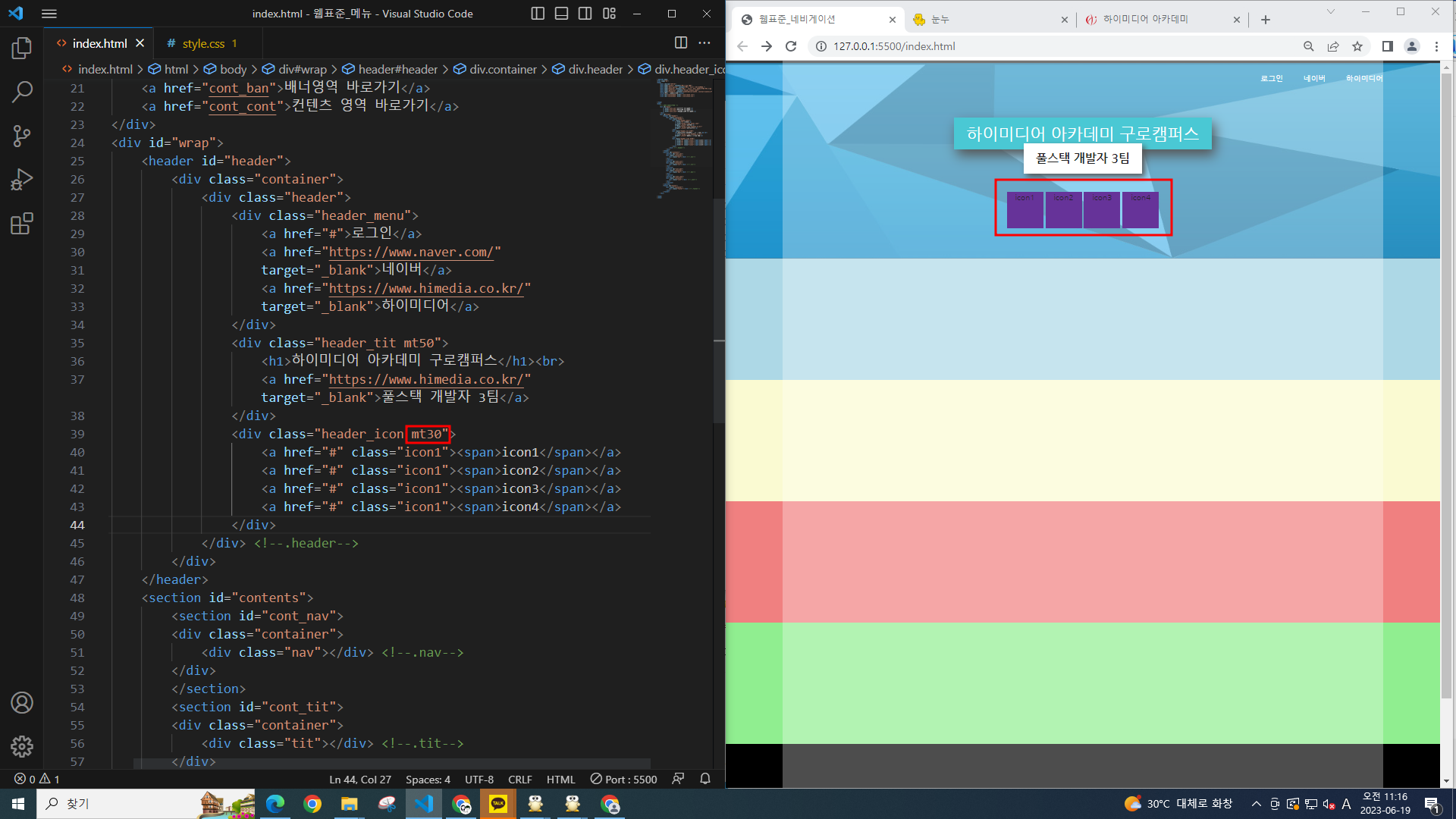
Task: Open the Search view in activity bar
Action: point(22,93)
